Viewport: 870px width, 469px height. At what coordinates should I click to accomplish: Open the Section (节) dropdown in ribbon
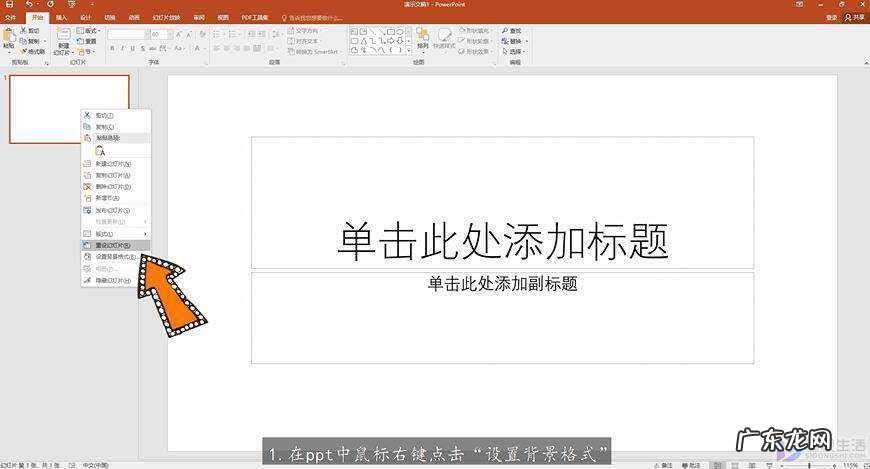click(87, 51)
